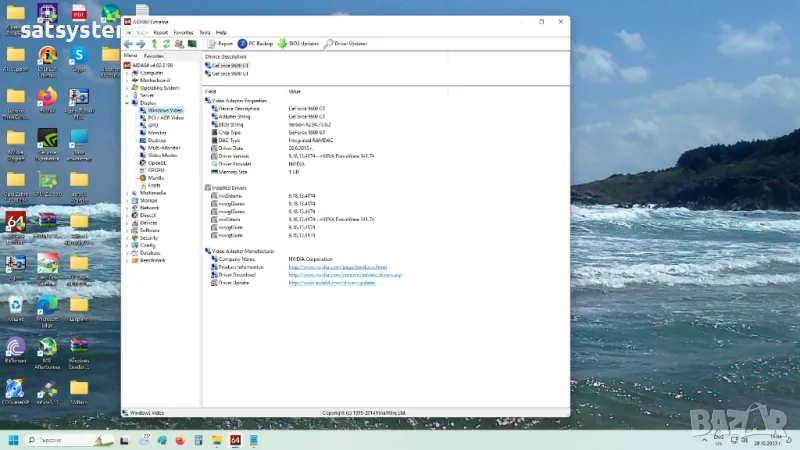The height and width of the screenshot is (450, 800).
Task: Open the Tools menu
Action: tap(205, 32)
